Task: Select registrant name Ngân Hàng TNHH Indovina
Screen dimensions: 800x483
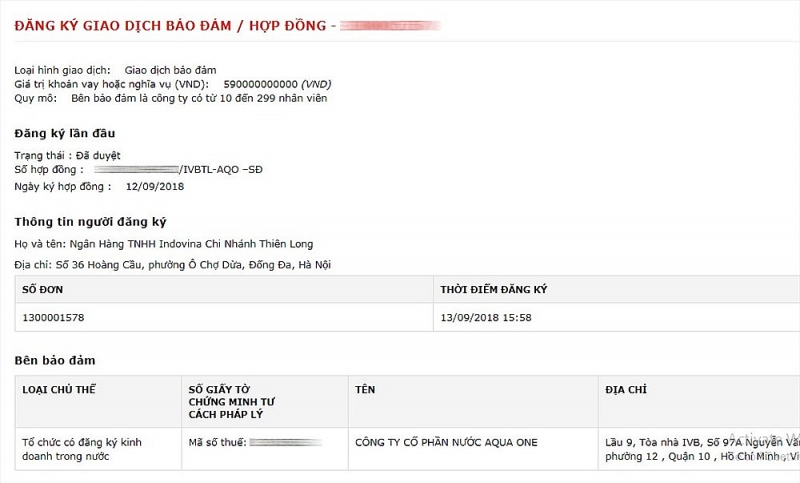Action: (x=136, y=244)
